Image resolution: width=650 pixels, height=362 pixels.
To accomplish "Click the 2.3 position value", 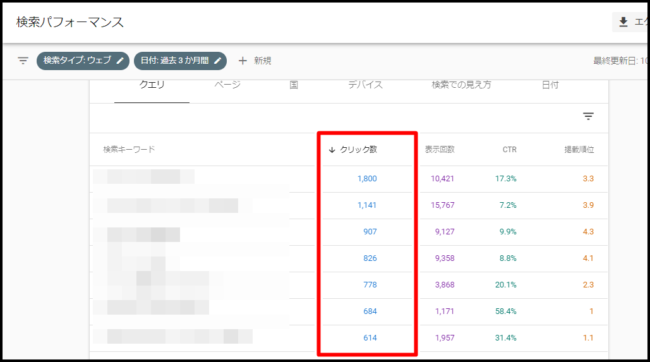I will tap(588, 285).
